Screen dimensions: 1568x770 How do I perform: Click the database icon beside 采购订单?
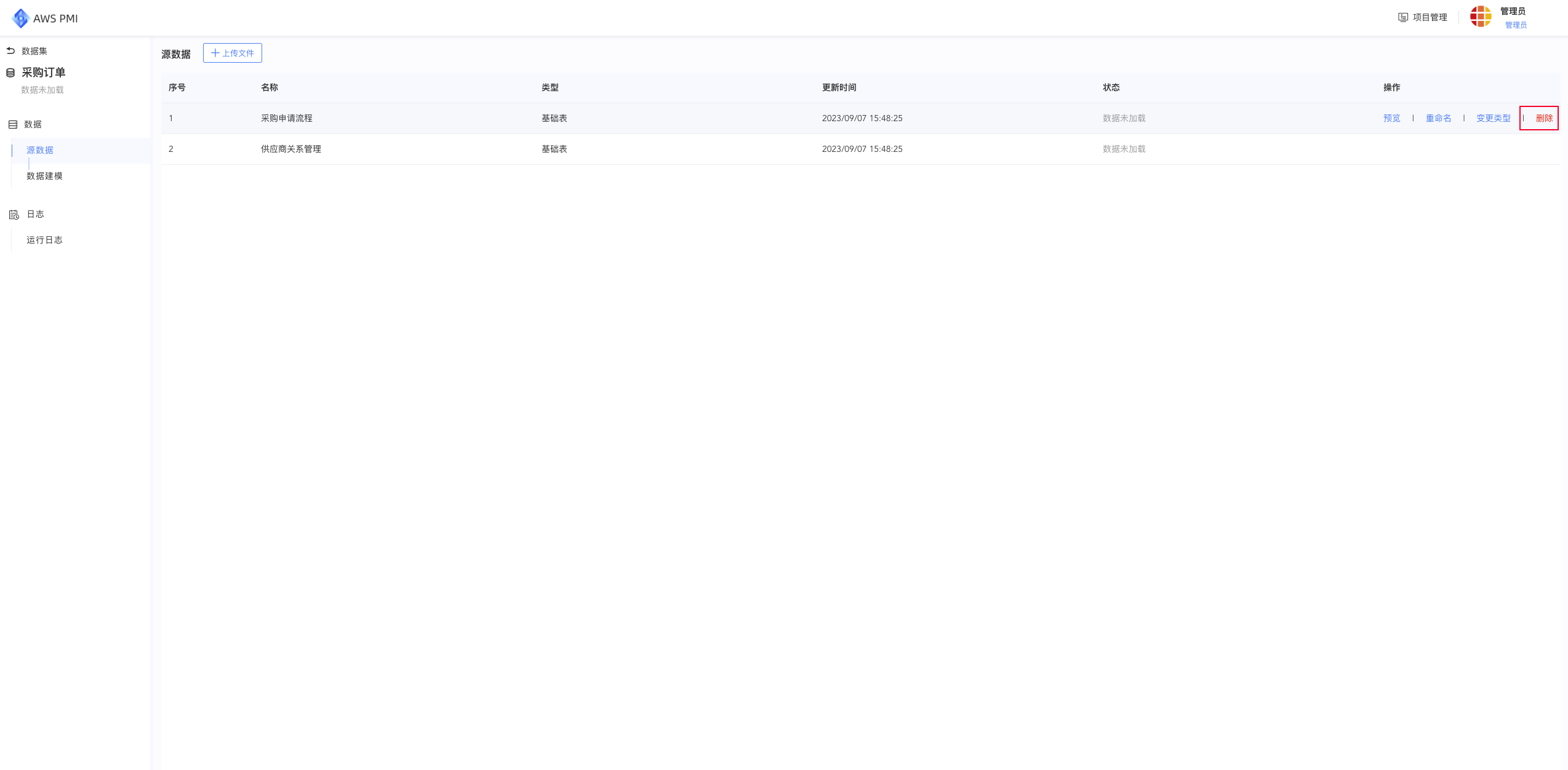click(10, 73)
